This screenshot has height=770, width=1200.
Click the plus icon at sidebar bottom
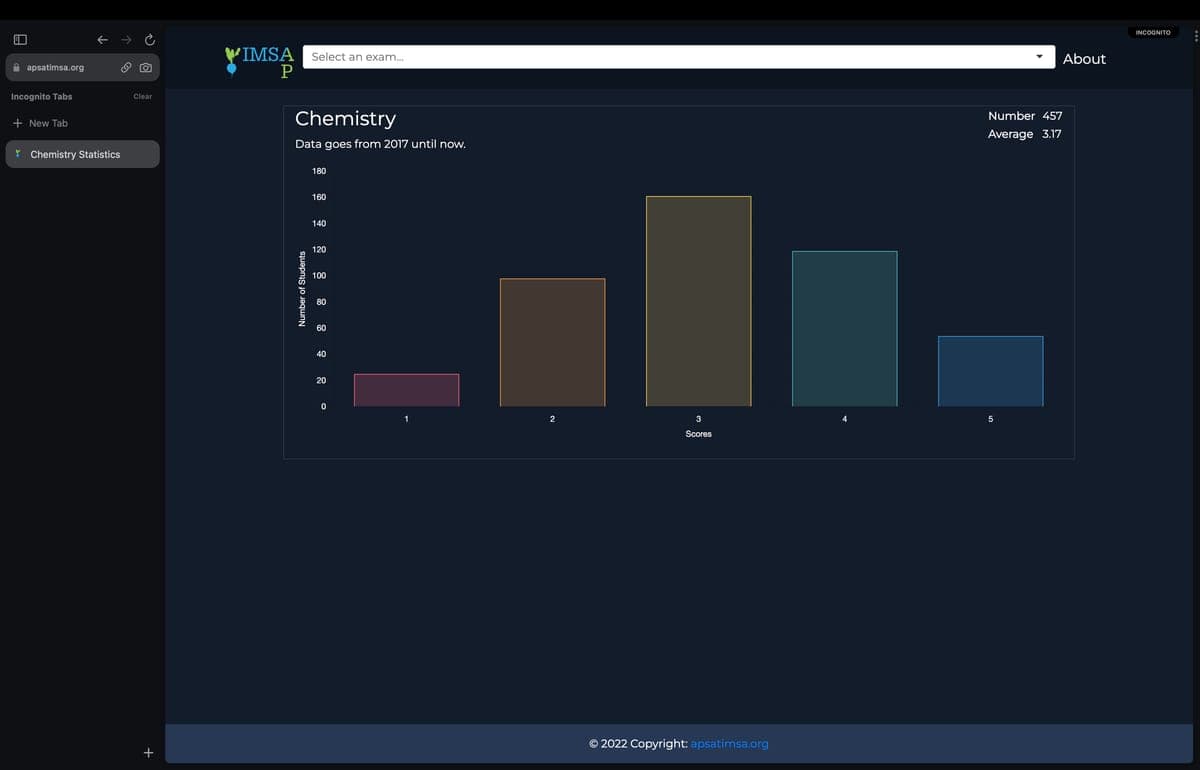click(x=148, y=752)
